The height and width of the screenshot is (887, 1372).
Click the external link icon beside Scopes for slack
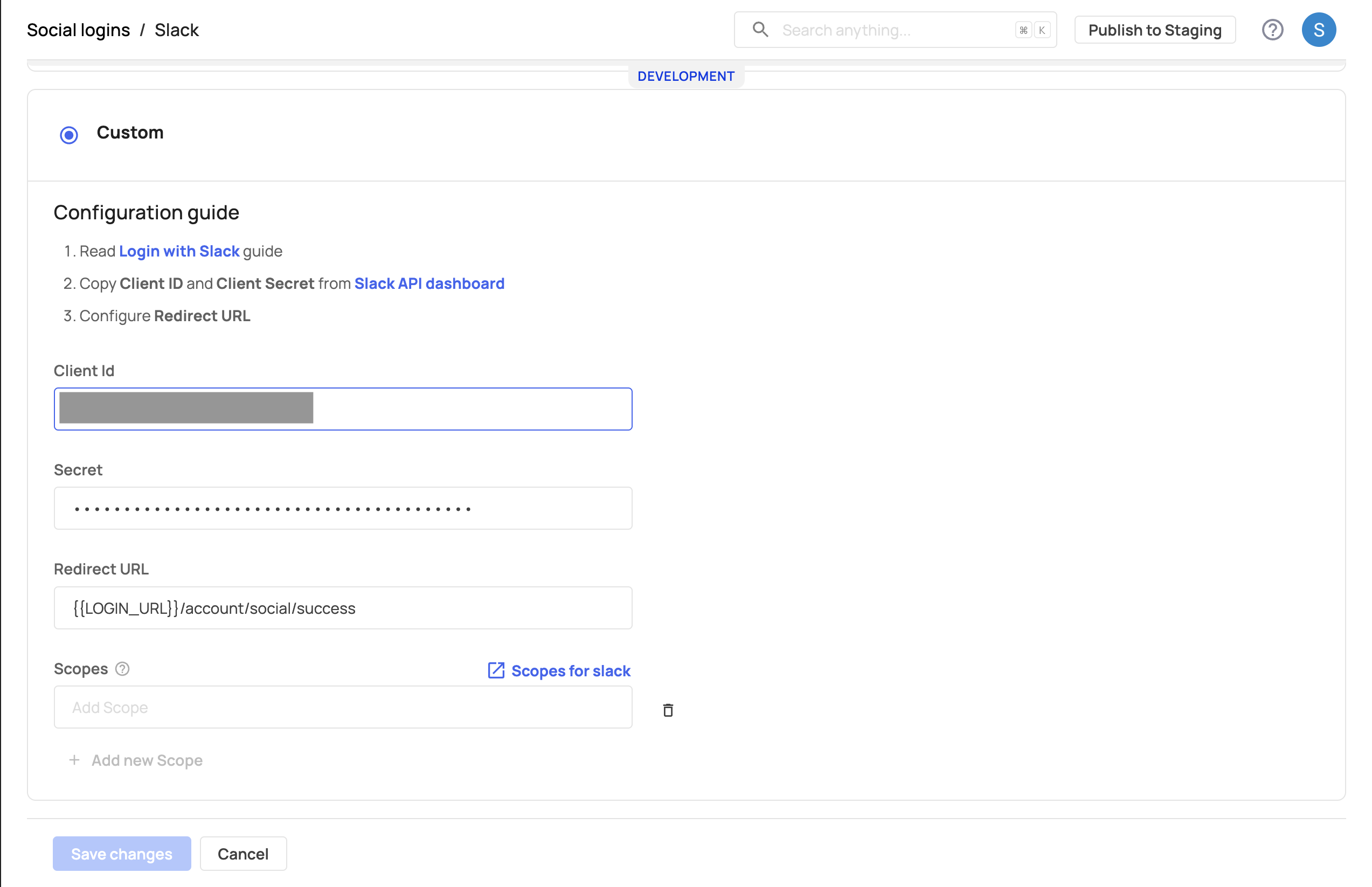(496, 670)
